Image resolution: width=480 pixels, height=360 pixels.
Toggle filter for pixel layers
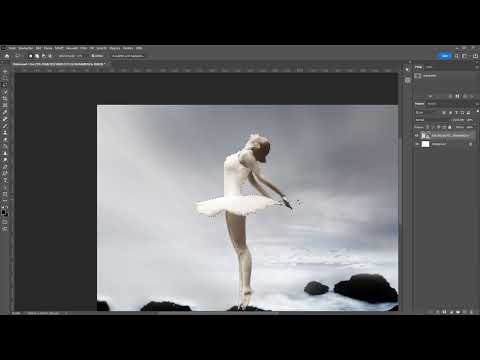click(x=444, y=113)
